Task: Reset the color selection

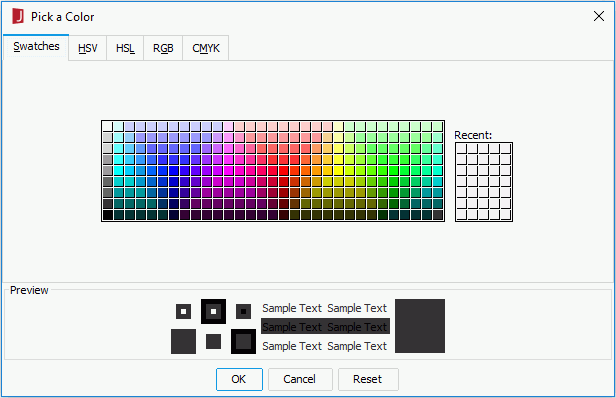Action: [368, 379]
